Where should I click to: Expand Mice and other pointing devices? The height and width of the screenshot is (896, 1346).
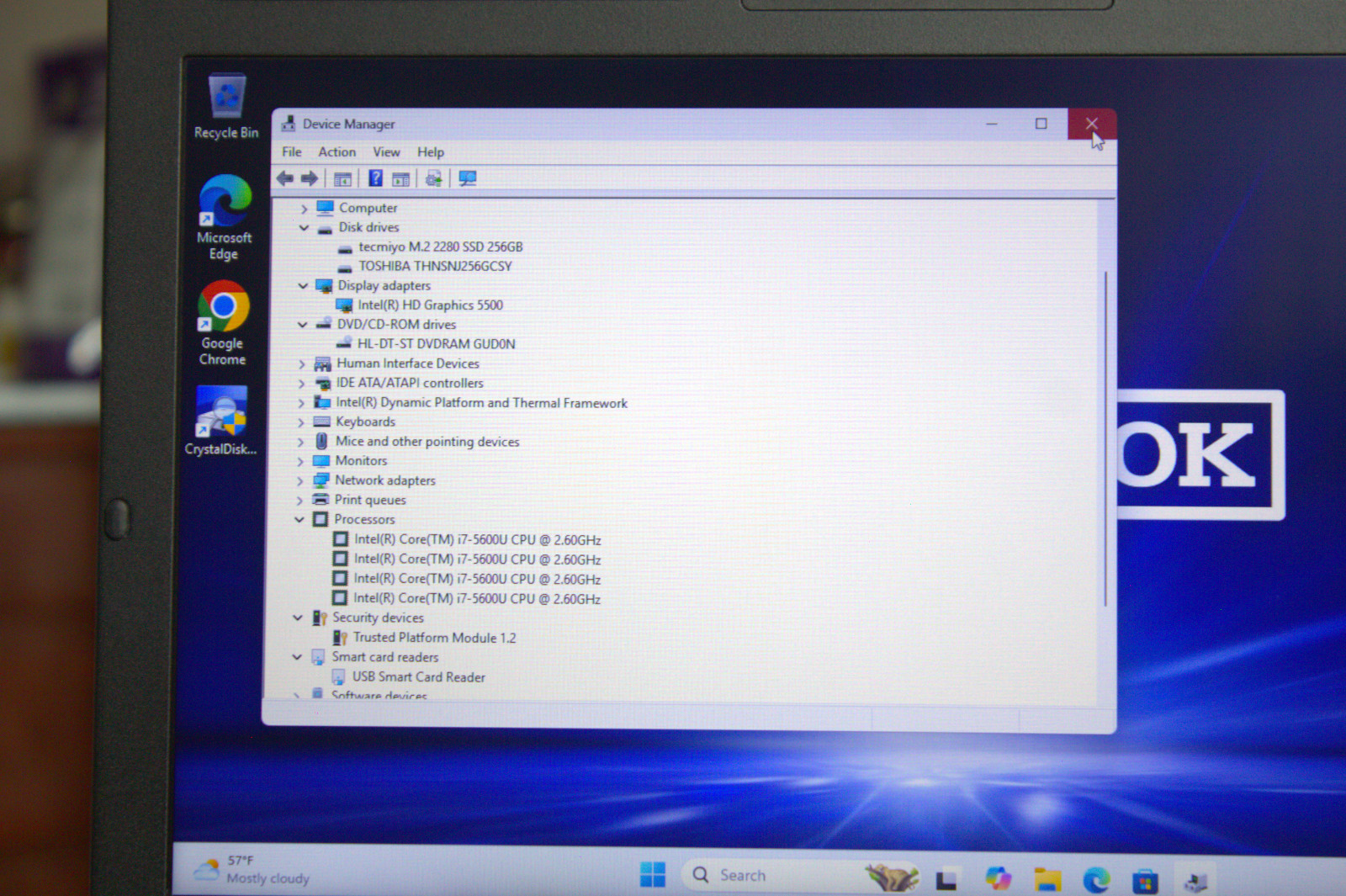(x=300, y=442)
